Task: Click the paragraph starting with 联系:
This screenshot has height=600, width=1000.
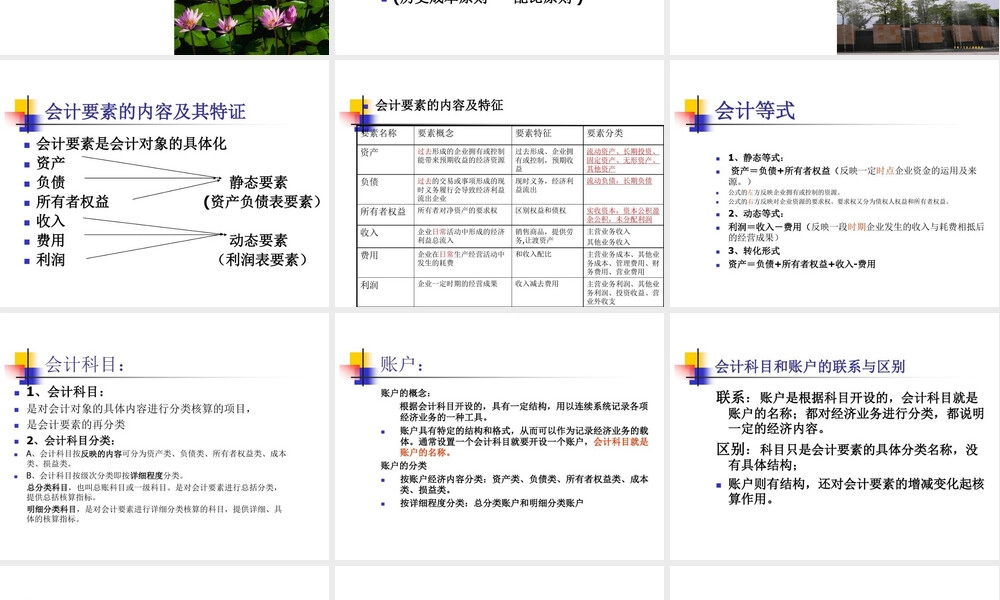Action: tap(850, 413)
